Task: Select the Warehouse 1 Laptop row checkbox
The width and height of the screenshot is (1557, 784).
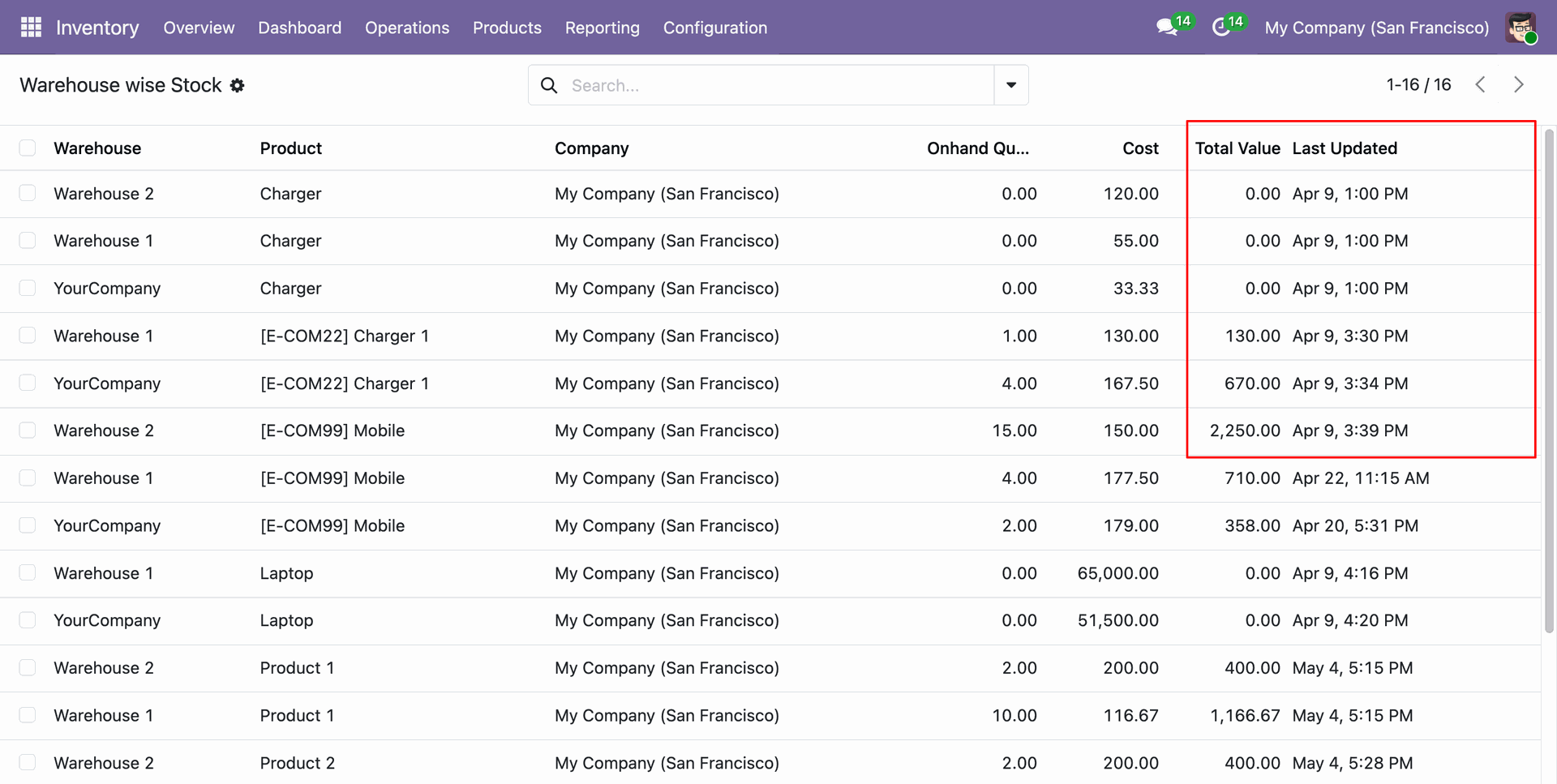Action: click(x=28, y=572)
